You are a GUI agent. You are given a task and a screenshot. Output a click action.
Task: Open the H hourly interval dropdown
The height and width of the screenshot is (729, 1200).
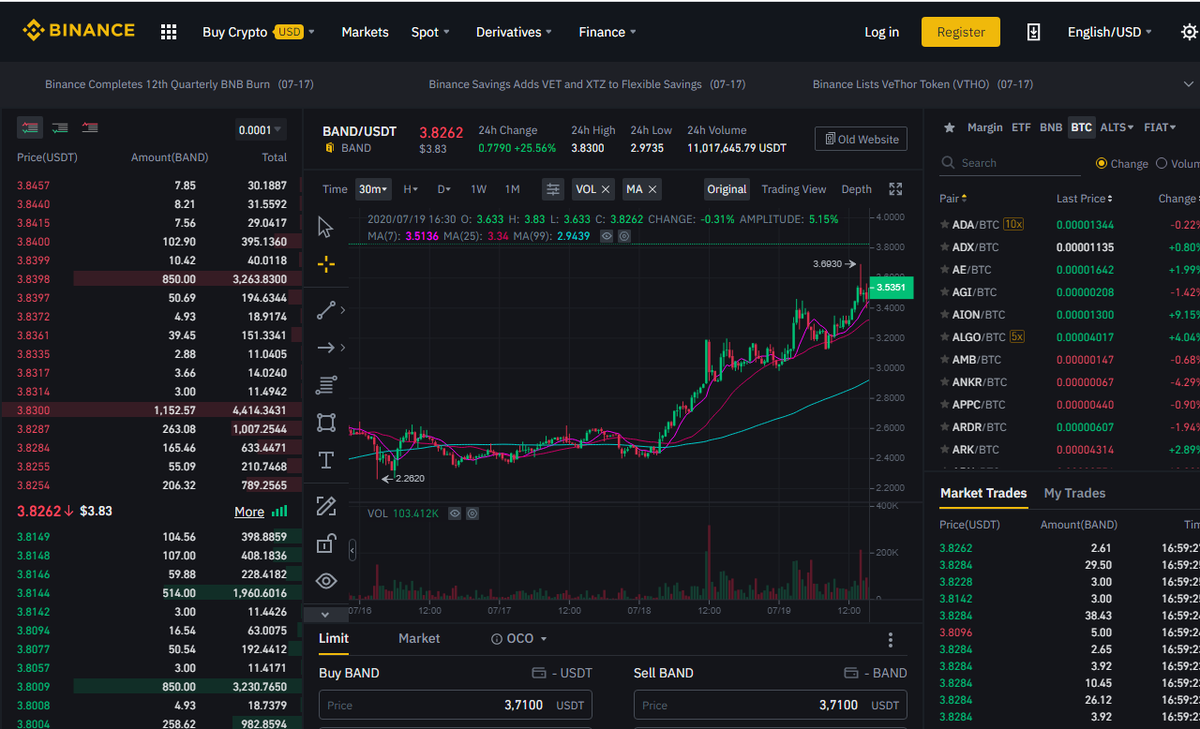point(410,189)
